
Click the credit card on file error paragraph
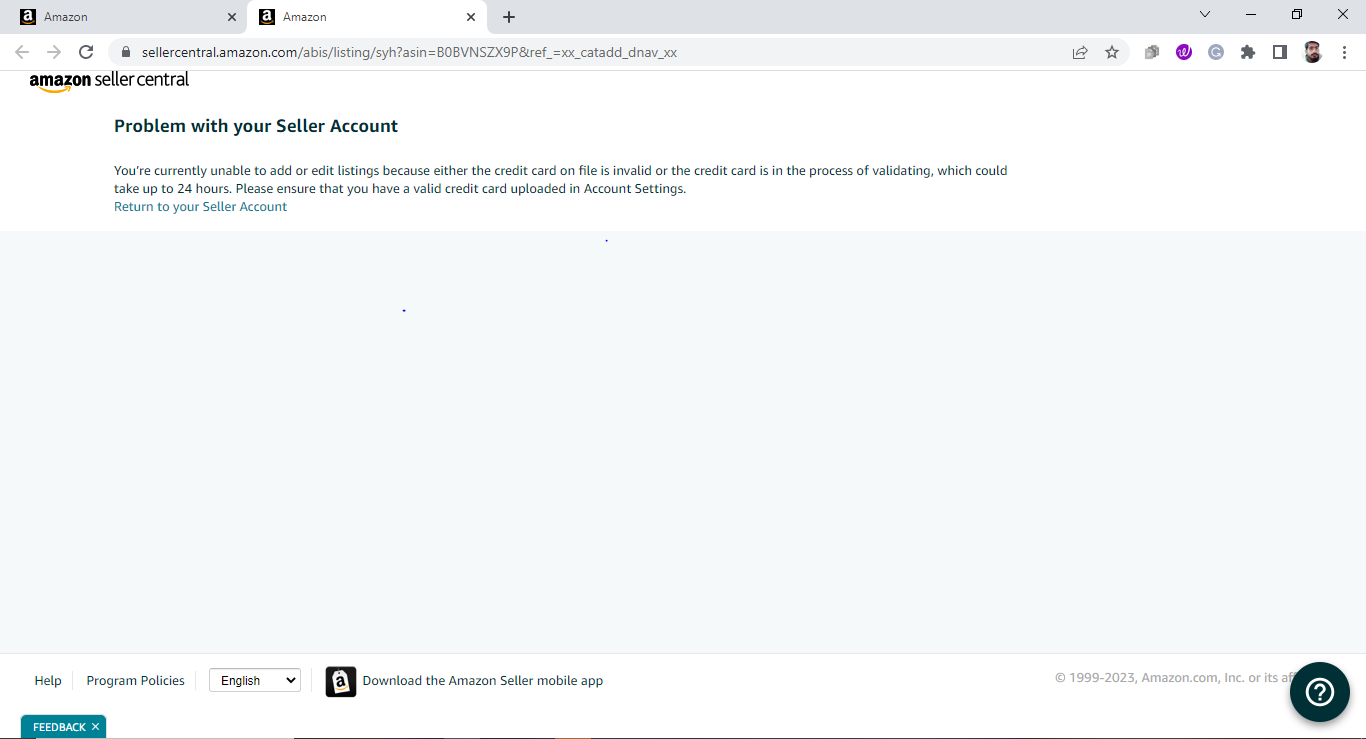click(x=561, y=179)
